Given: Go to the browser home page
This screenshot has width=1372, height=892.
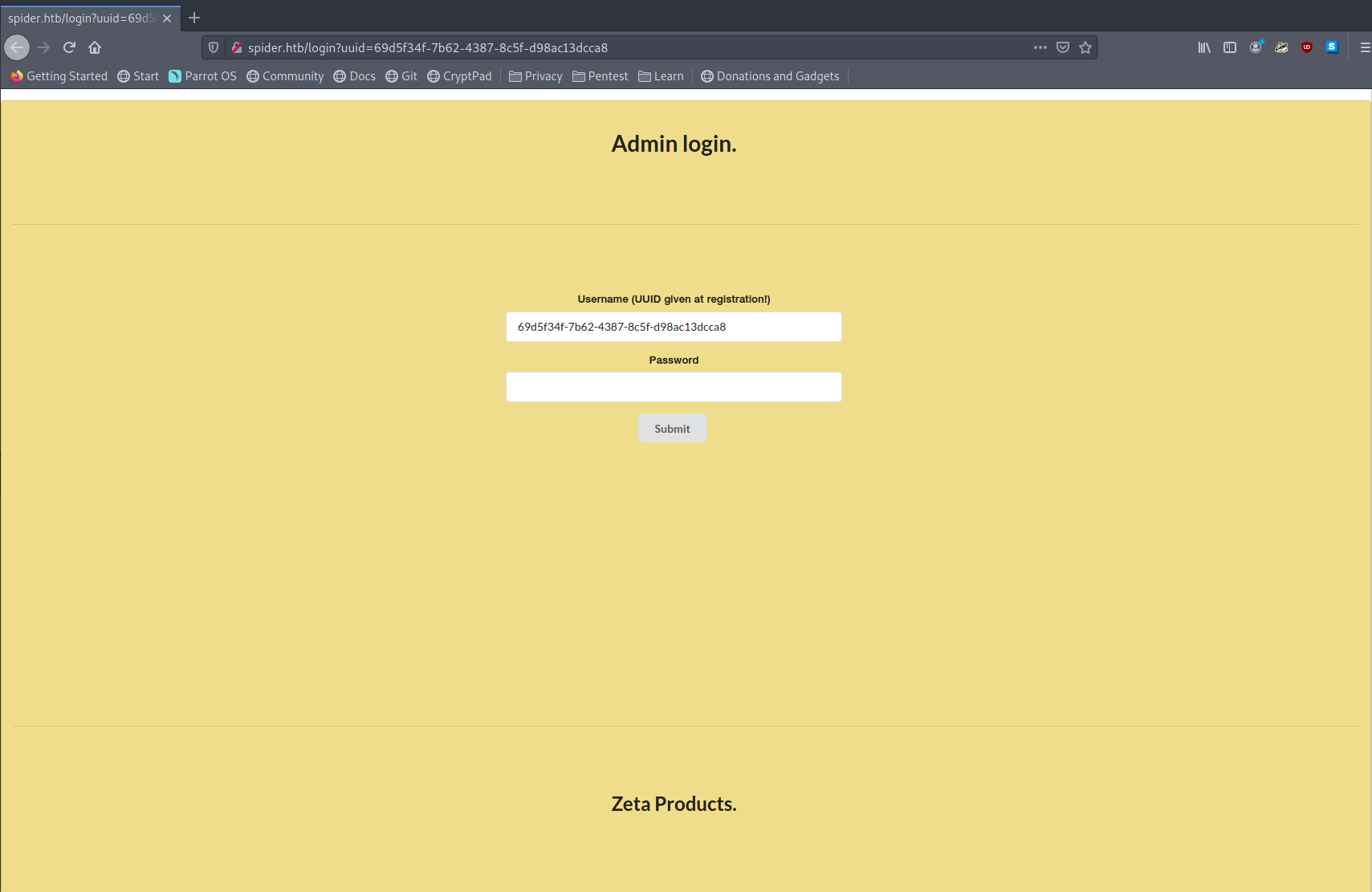Looking at the screenshot, I should coord(95,47).
